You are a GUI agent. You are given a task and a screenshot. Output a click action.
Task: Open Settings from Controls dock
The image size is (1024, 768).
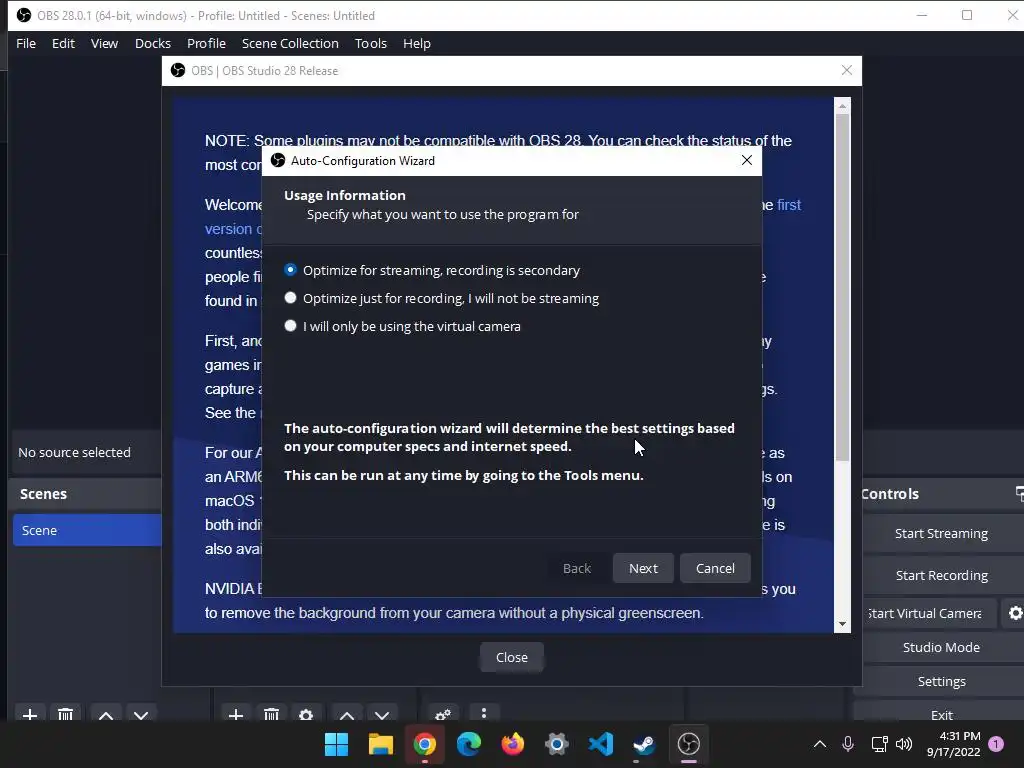coord(941,681)
